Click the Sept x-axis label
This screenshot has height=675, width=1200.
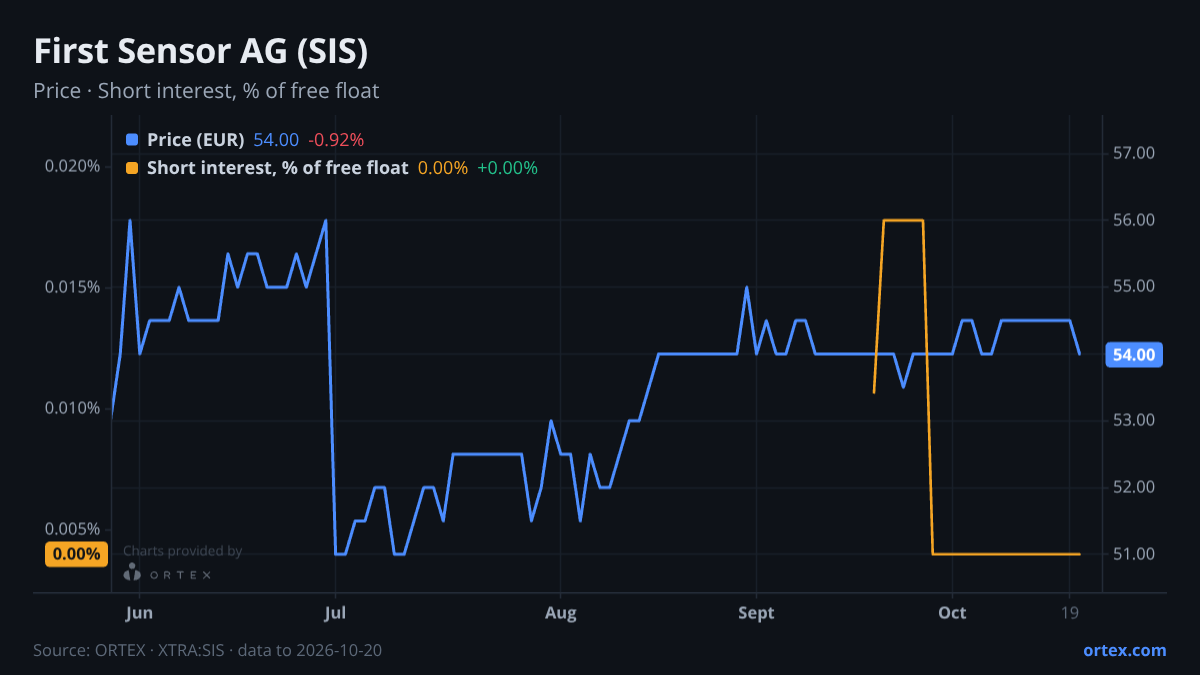tap(756, 613)
